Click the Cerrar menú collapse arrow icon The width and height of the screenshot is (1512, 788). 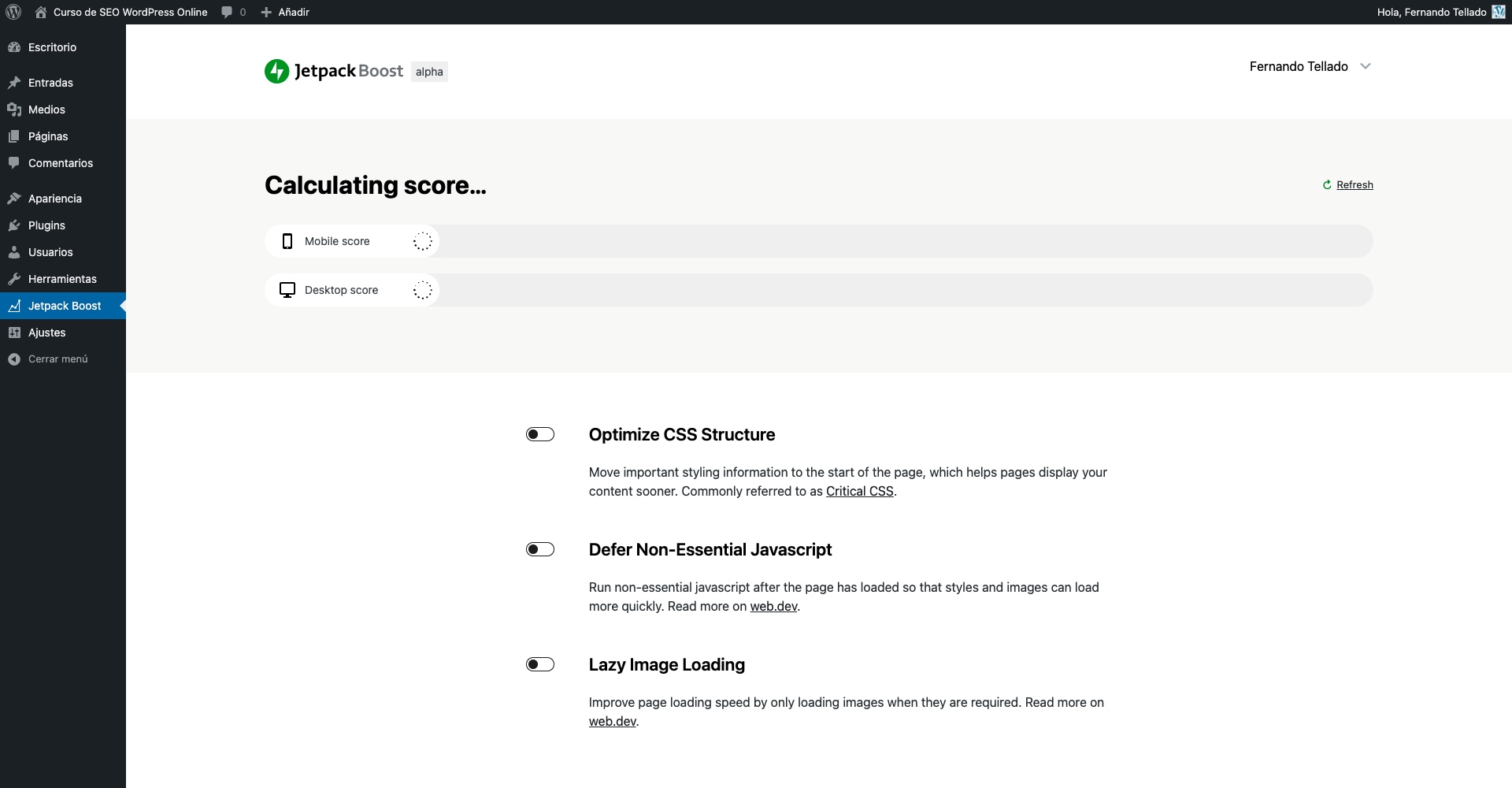point(14,359)
